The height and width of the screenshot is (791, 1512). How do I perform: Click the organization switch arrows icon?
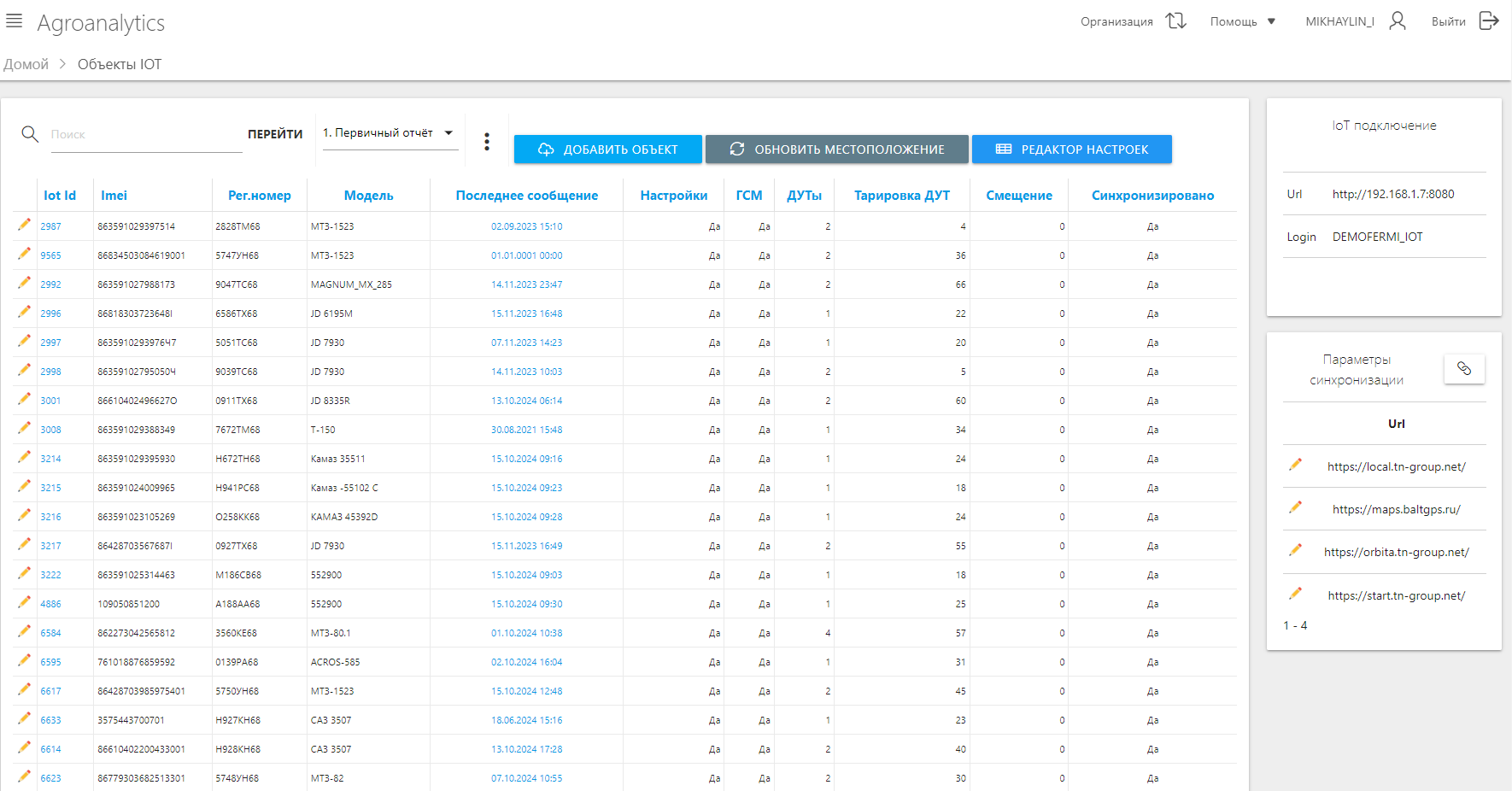pos(1176,21)
